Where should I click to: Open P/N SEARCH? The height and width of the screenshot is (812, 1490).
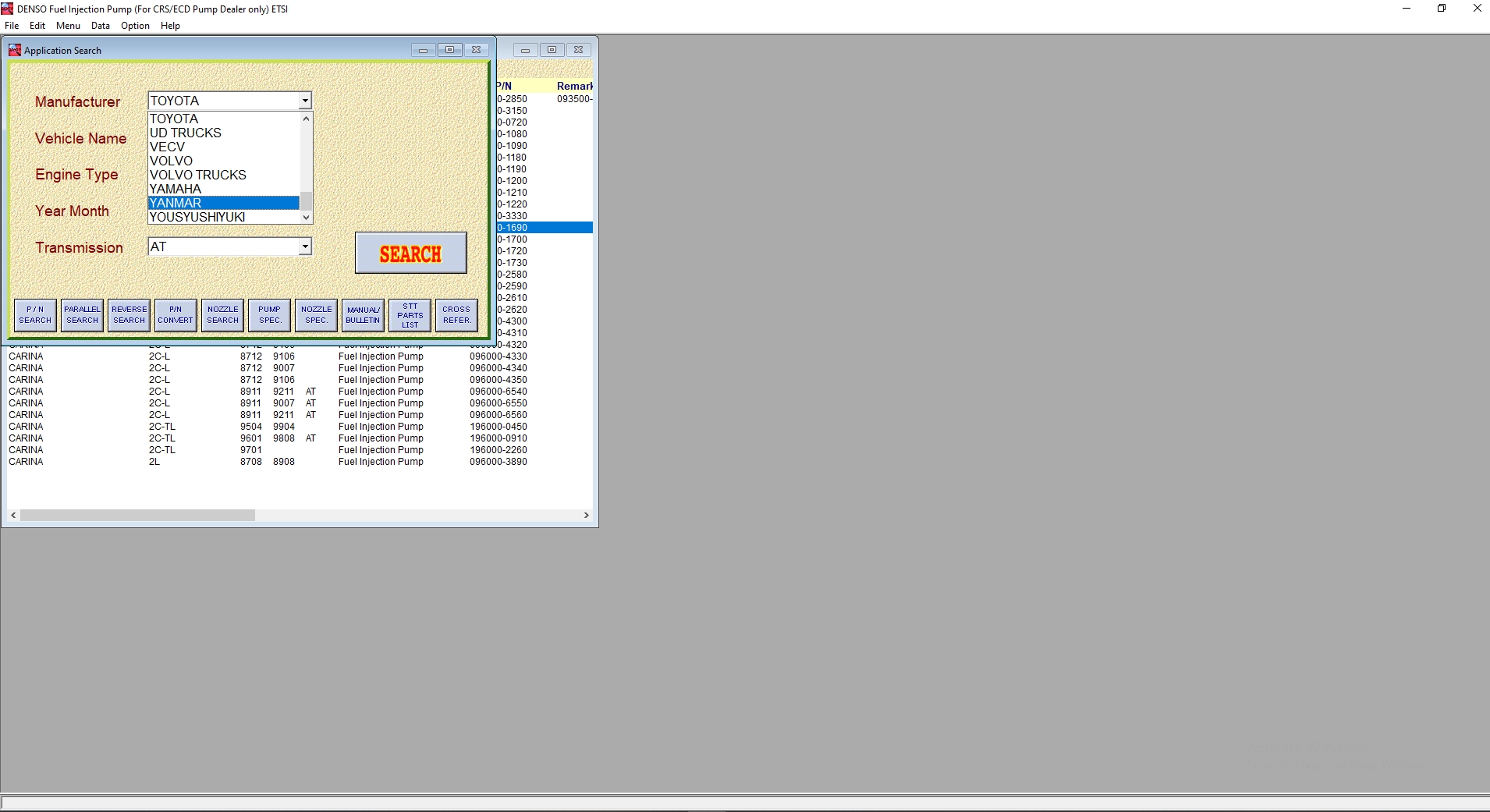point(35,315)
